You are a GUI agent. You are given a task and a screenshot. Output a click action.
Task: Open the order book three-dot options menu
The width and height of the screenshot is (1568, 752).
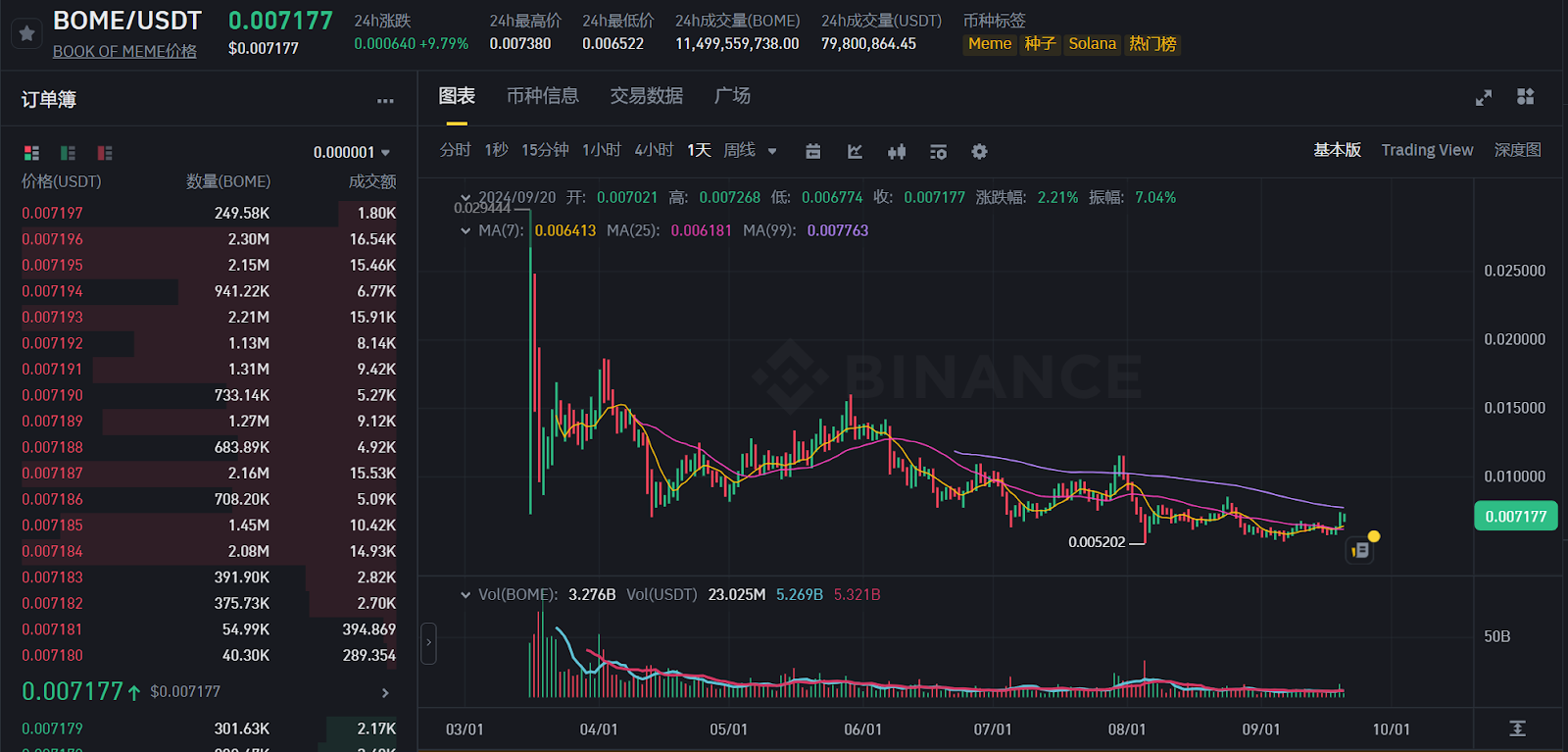385,101
